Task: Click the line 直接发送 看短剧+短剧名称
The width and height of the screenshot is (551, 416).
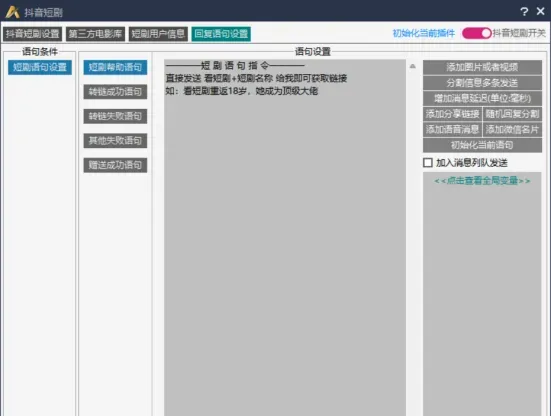Action: coord(256,78)
